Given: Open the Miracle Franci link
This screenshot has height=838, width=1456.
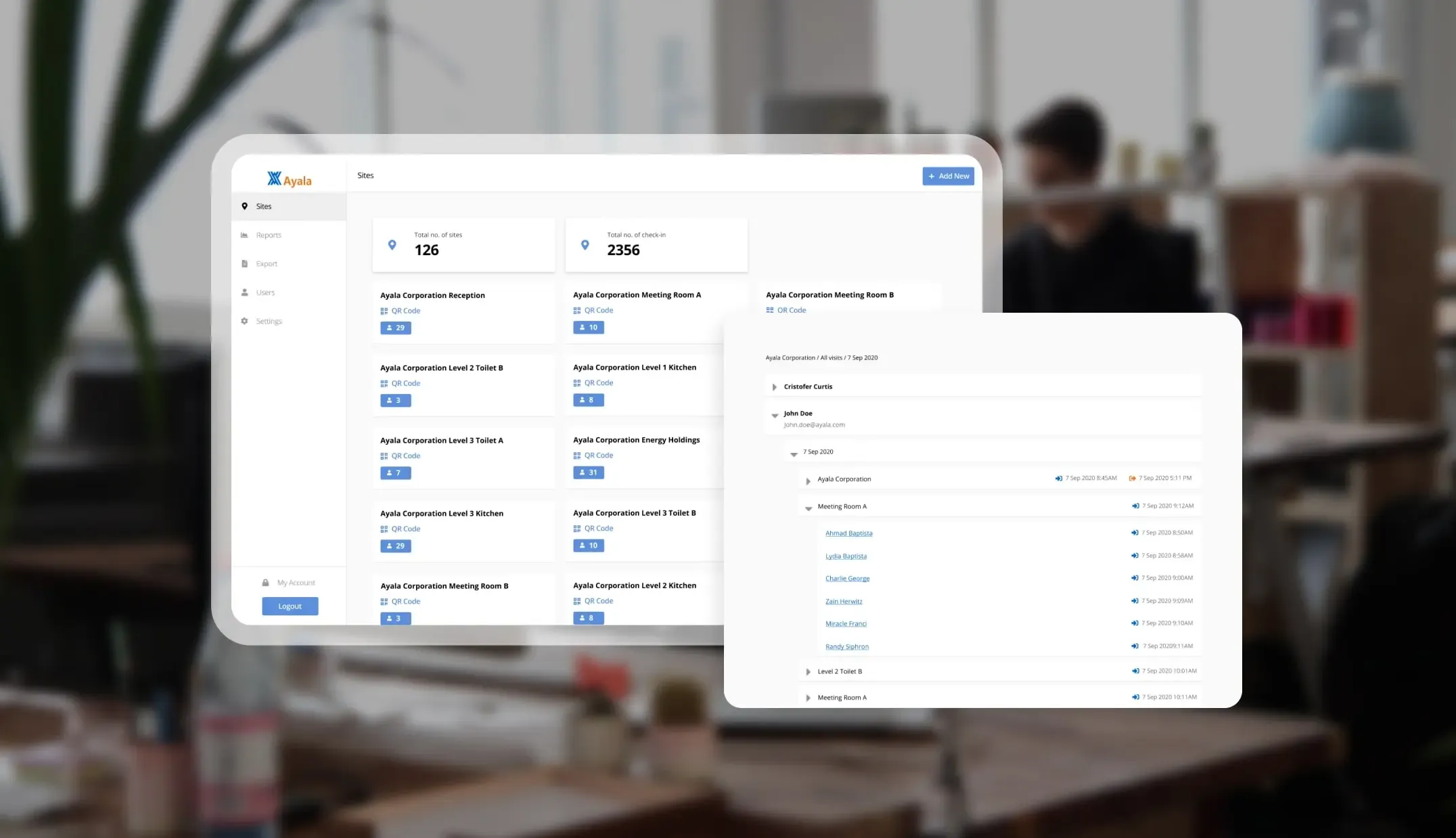Looking at the screenshot, I should (x=846, y=624).
